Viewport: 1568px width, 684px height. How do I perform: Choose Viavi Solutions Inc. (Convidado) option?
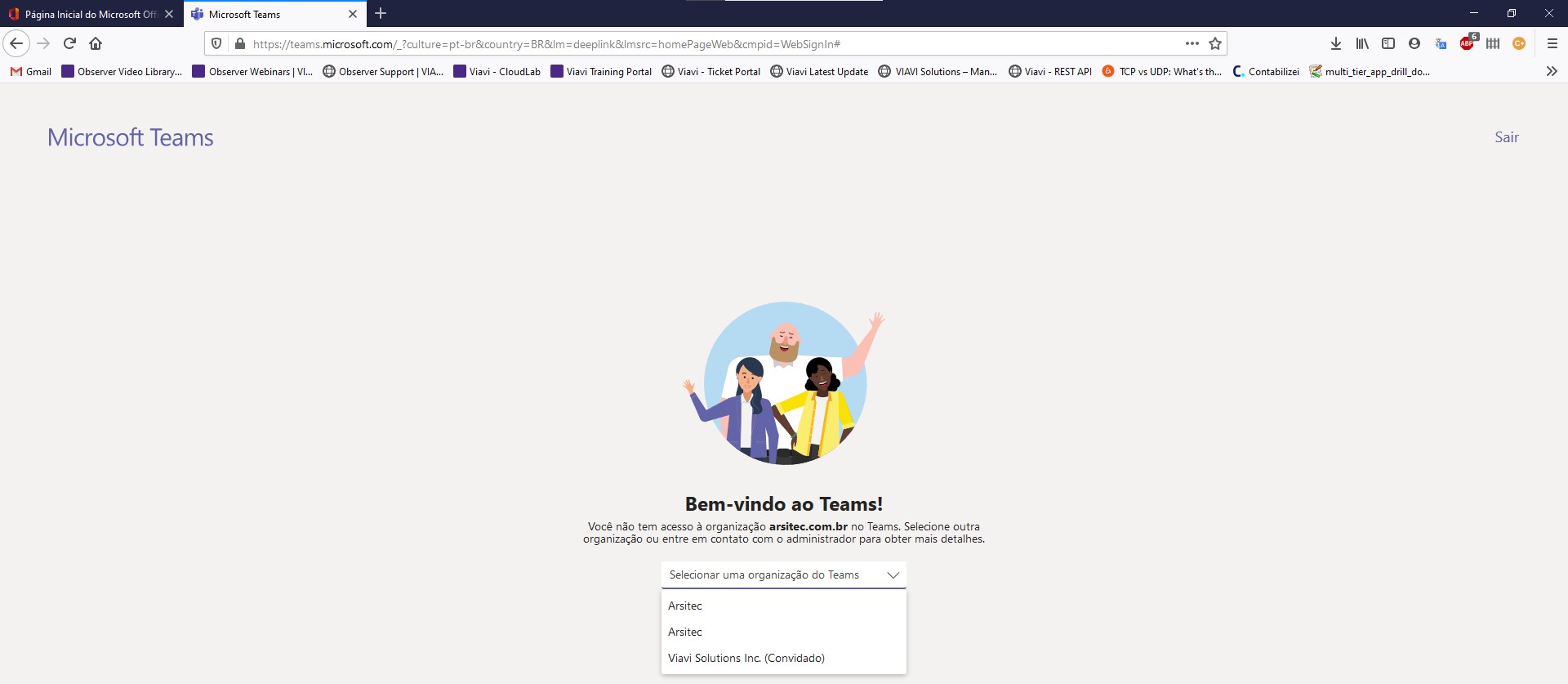click(784, 658)
